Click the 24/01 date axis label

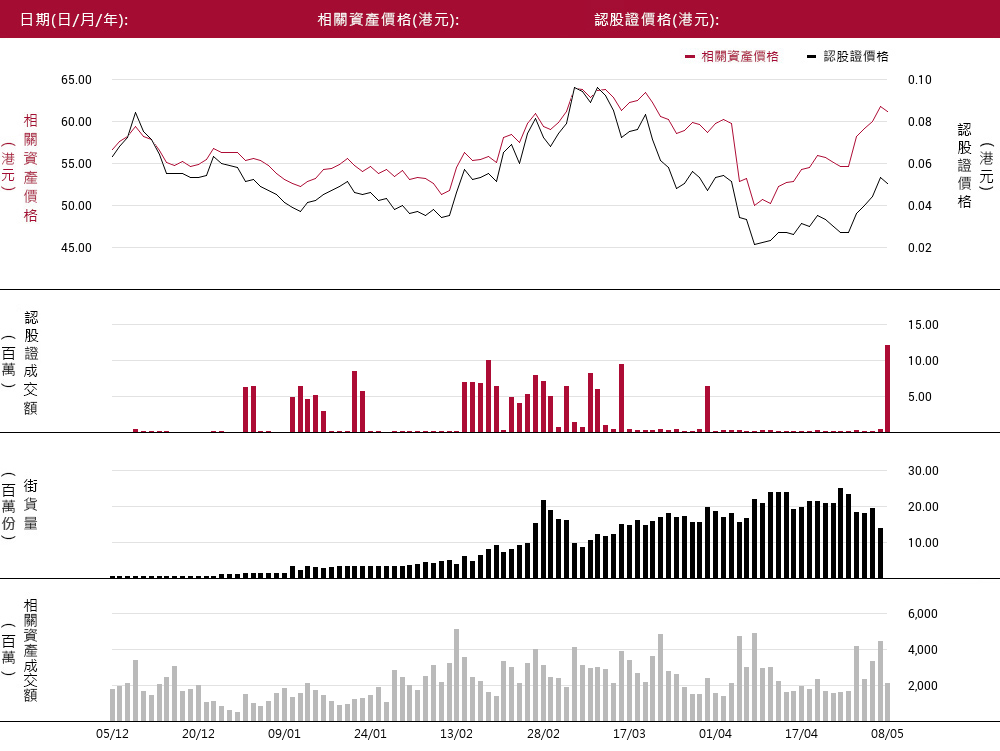pyautogui.click(x=371, y=734)
